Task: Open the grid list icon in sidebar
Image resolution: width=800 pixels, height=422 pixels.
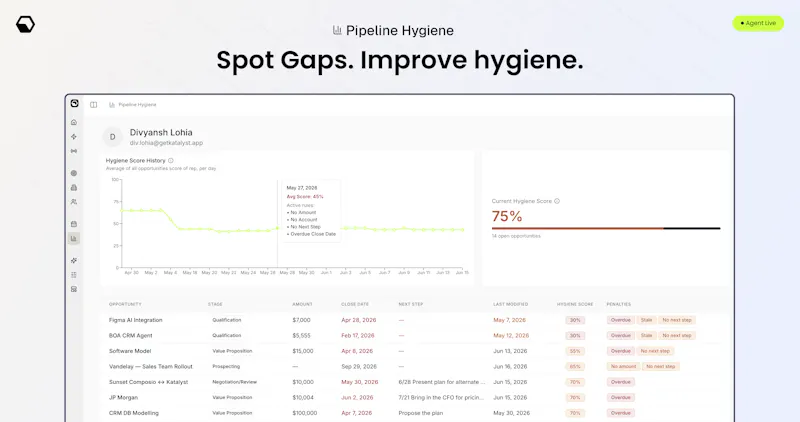Action: tap(74, 275)
